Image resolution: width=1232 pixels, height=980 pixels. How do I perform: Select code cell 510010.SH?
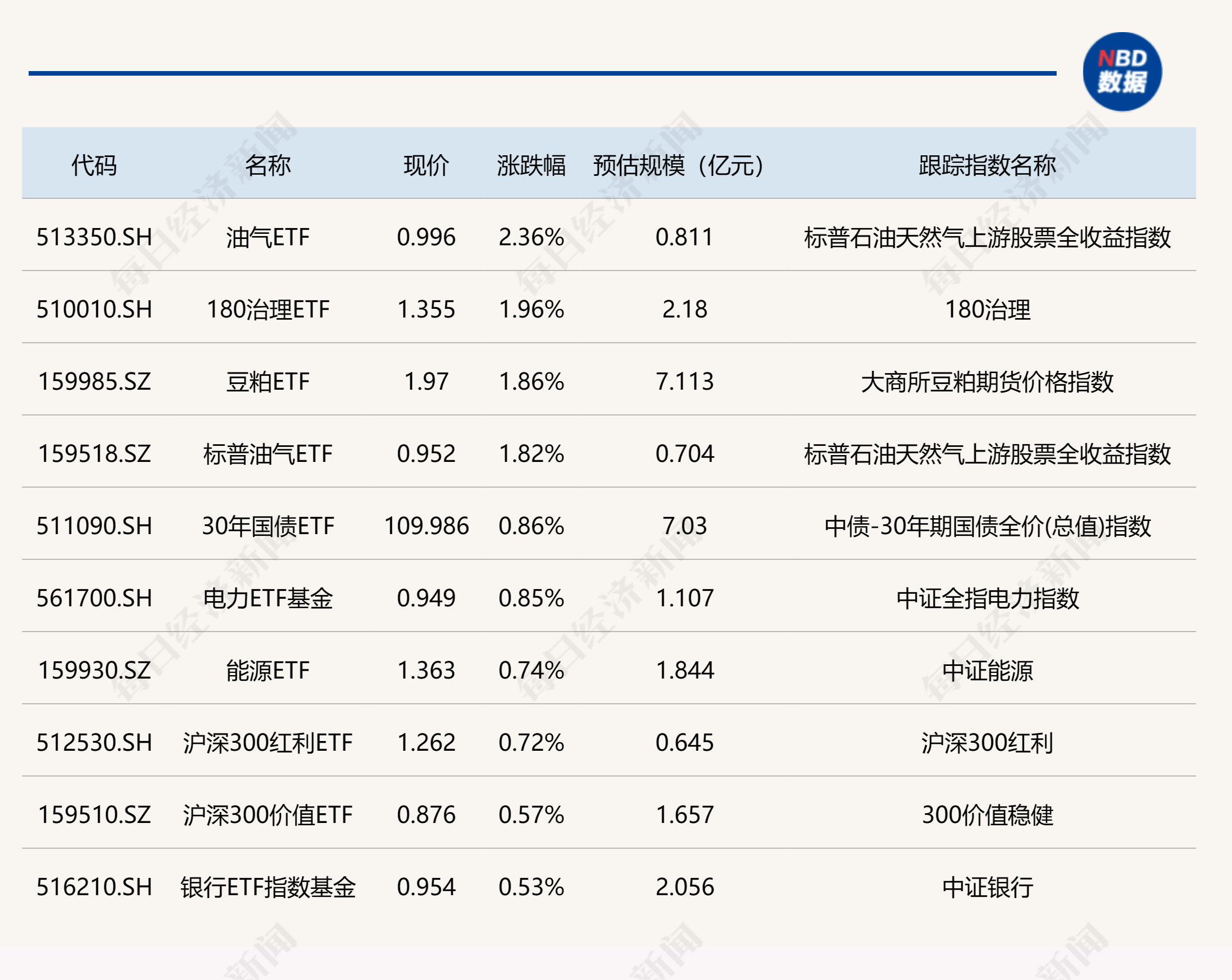pyautogui.click(x=95, y=309)
